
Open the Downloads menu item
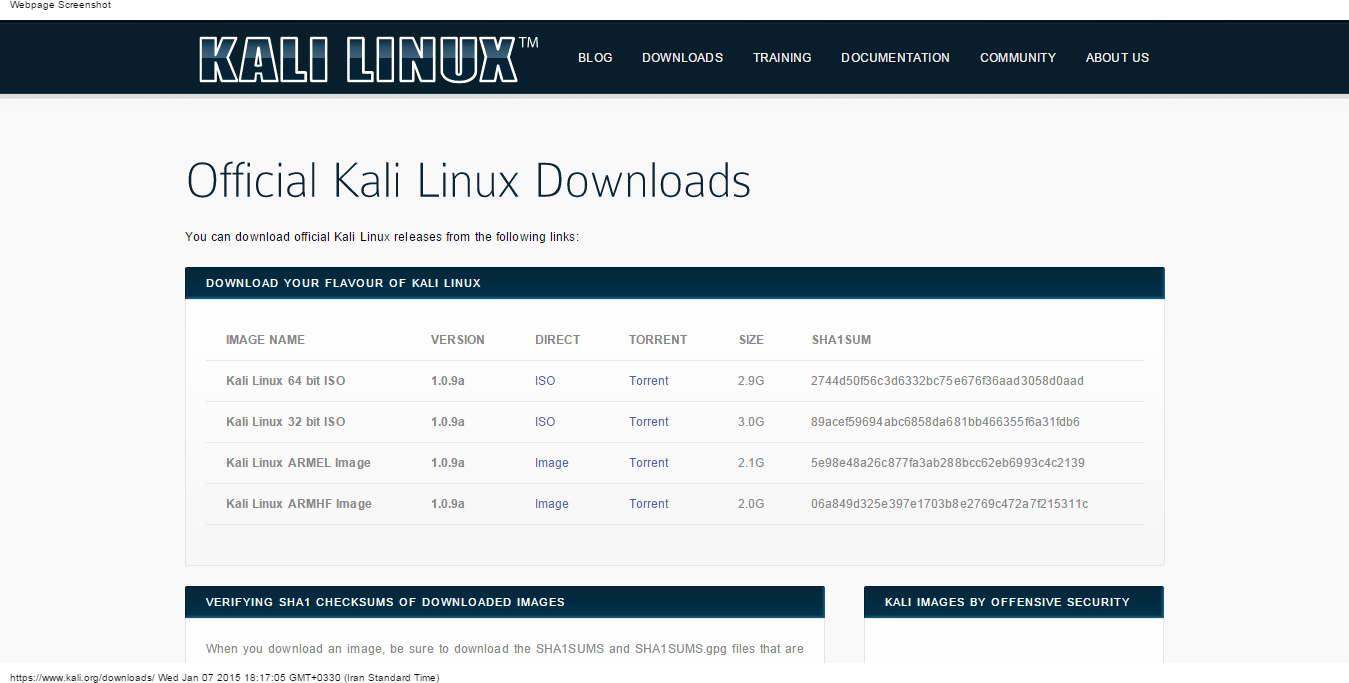pos(682,58)
